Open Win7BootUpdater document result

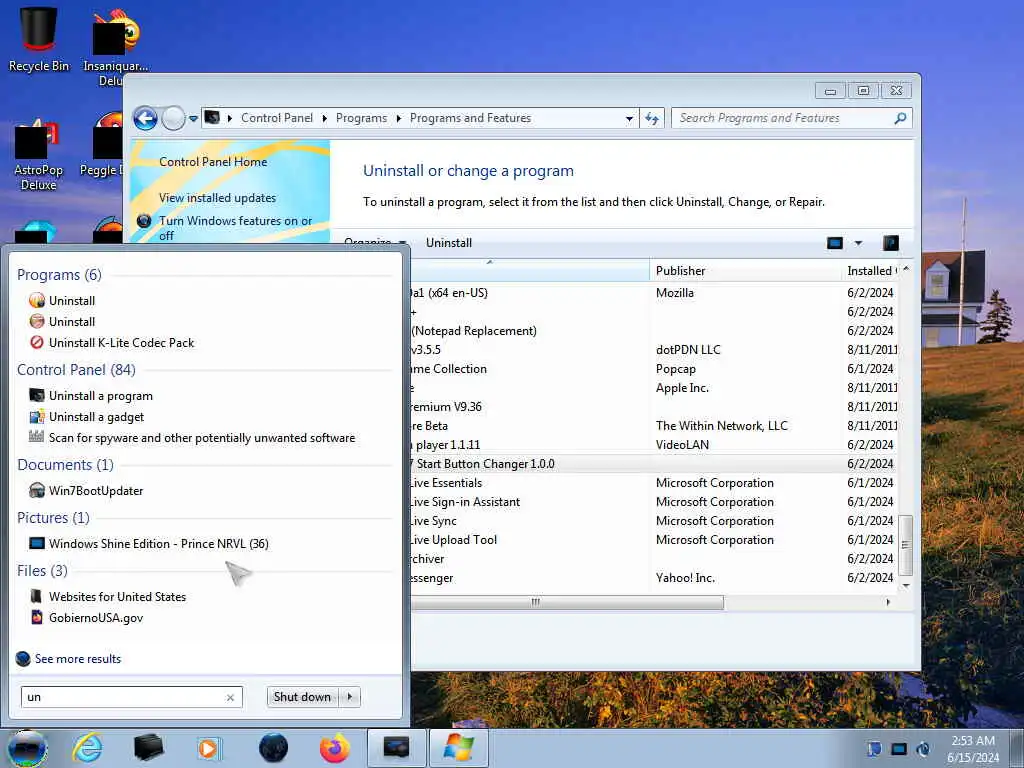pos(86,490)
